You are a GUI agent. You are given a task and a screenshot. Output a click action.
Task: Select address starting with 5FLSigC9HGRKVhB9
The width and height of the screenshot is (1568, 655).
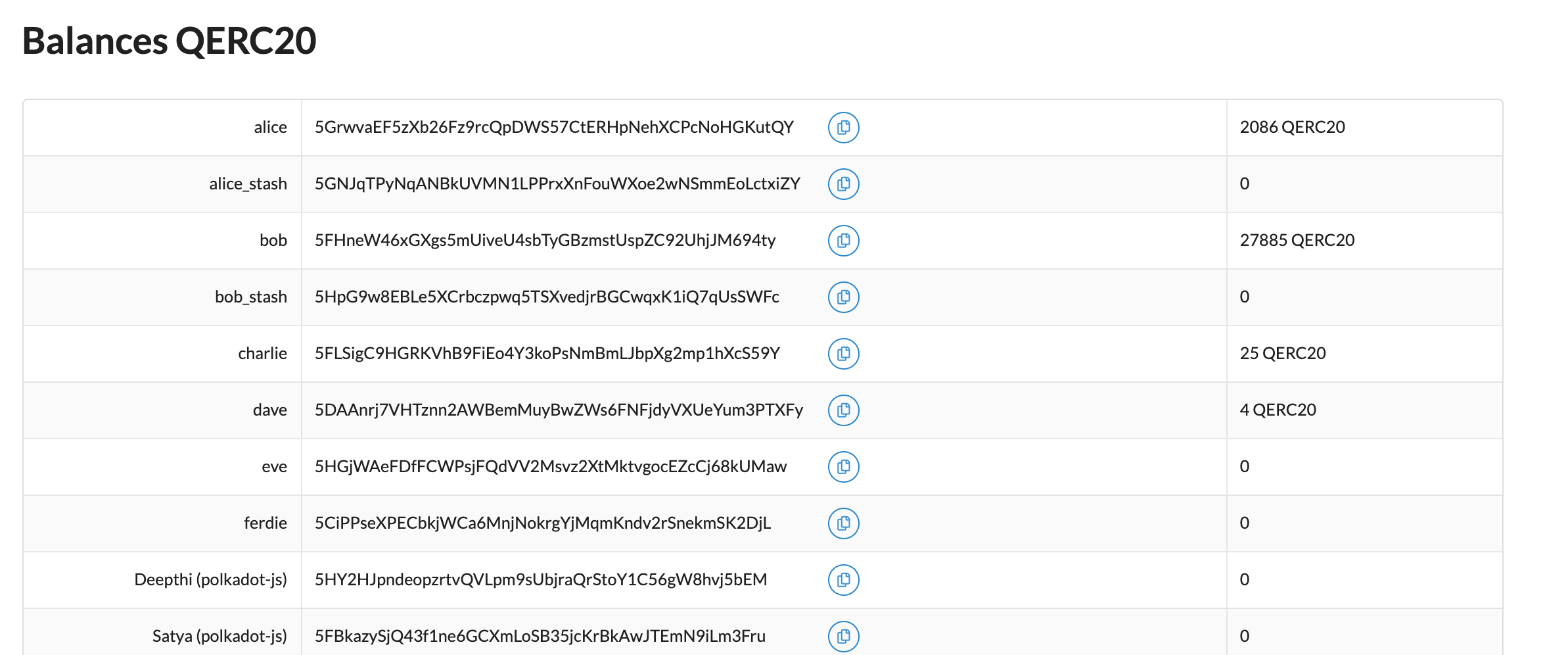click(x=547, y=353)
